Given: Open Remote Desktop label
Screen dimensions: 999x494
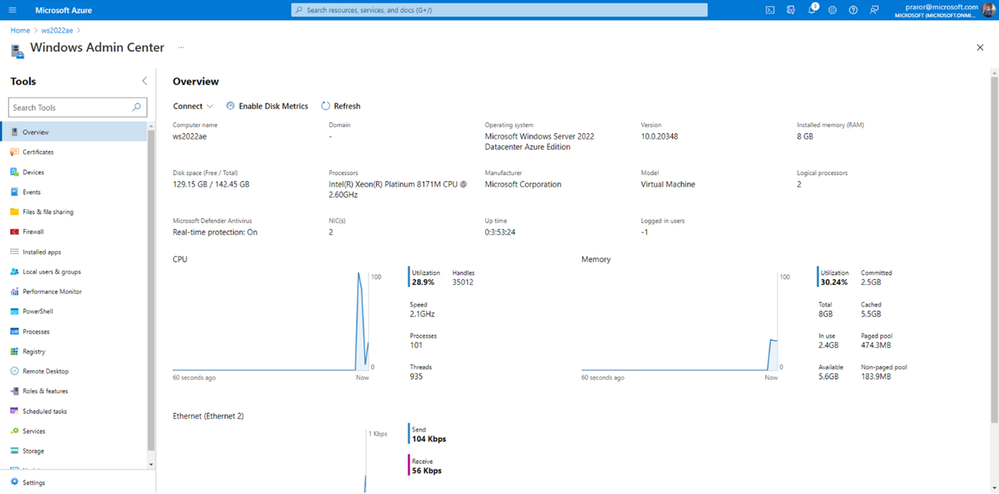Looking at the screenshot, I should (46, 371).
